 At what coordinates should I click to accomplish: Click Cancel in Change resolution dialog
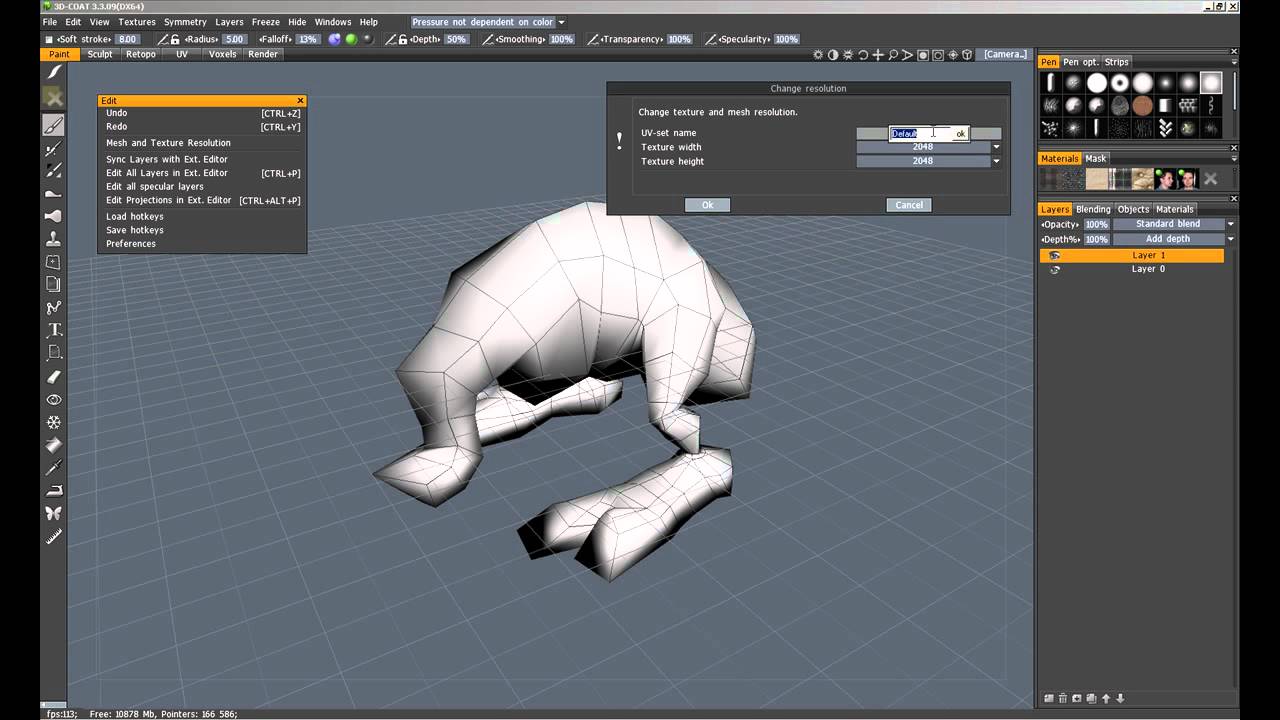(909, 205)
